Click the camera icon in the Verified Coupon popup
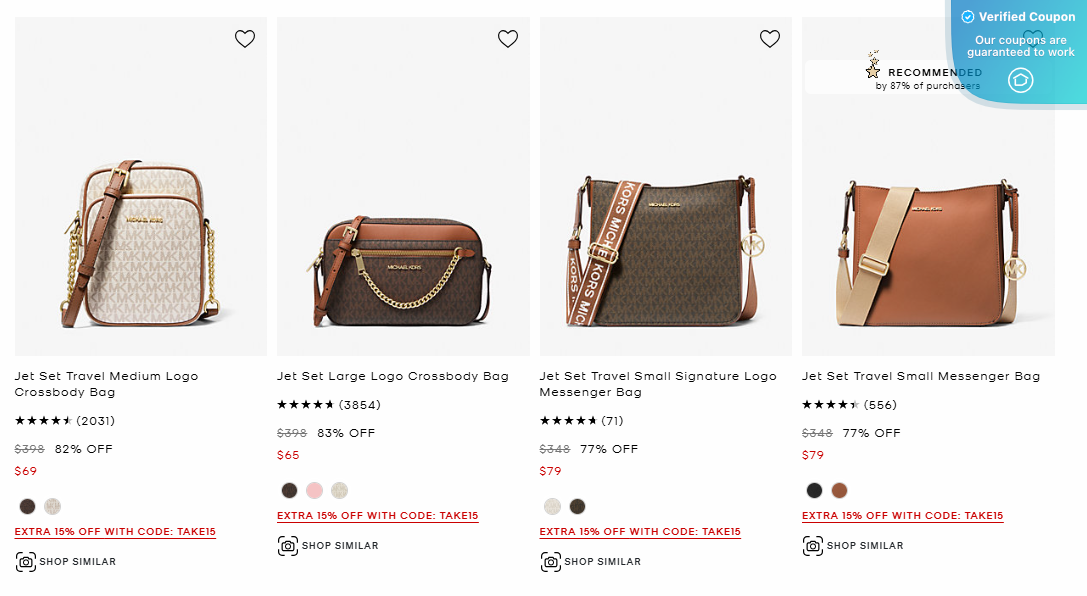 point(1020,80)
